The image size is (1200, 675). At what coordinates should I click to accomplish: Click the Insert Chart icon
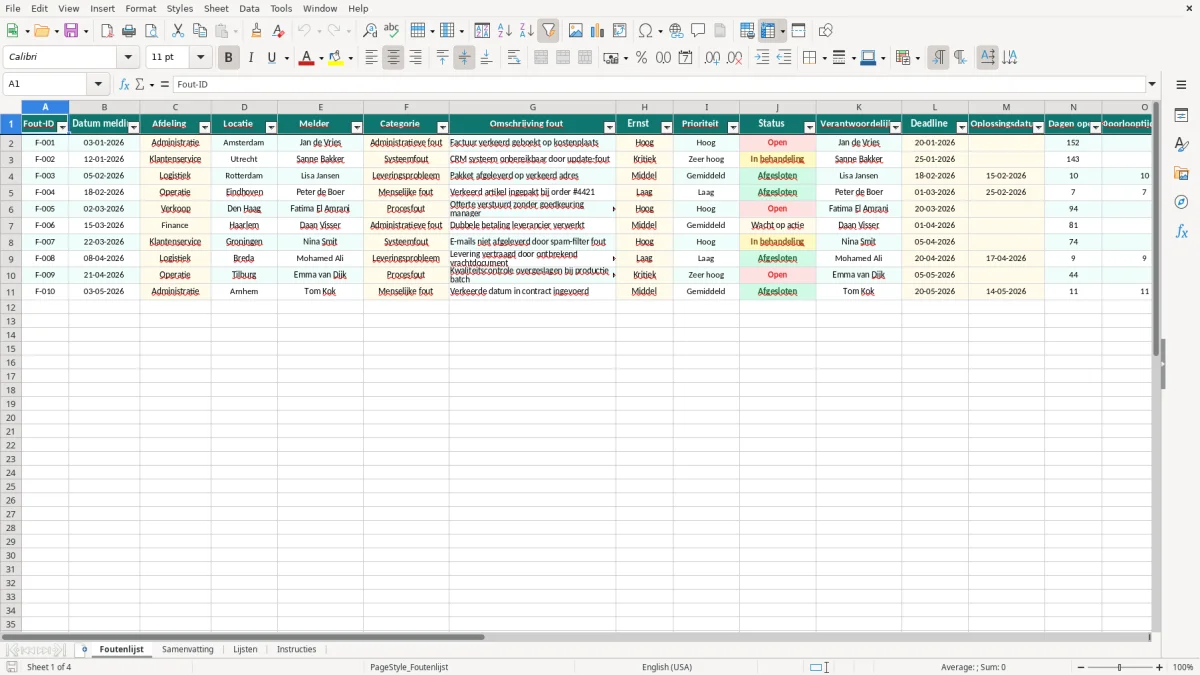coord(598,31)
